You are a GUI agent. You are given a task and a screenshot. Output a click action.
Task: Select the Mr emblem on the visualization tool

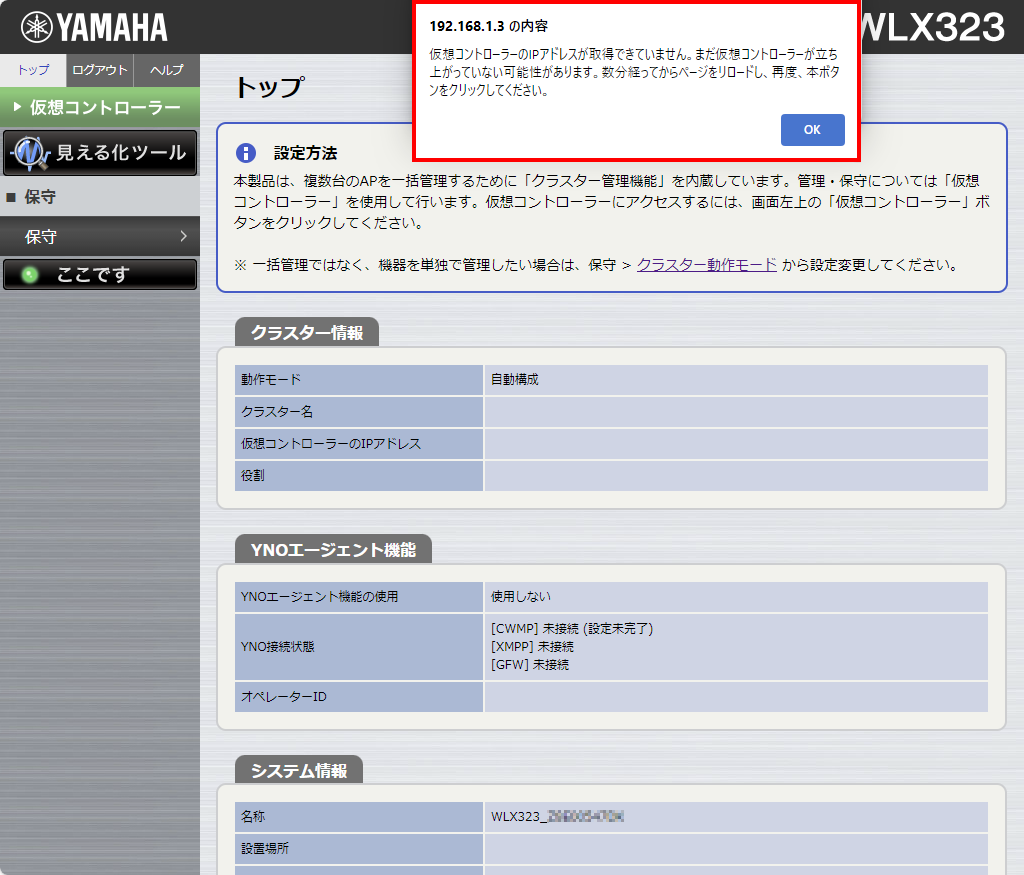pyautogui.click(x=30, y=153)
